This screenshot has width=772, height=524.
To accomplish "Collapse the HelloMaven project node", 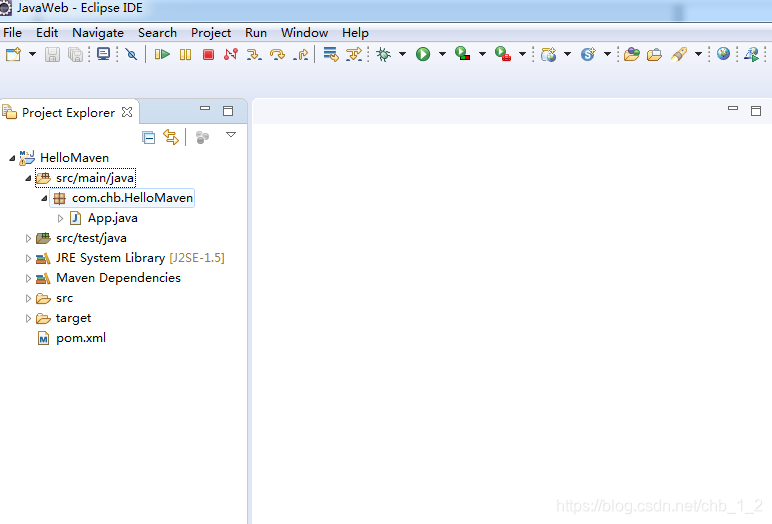I will click(12, 158).
